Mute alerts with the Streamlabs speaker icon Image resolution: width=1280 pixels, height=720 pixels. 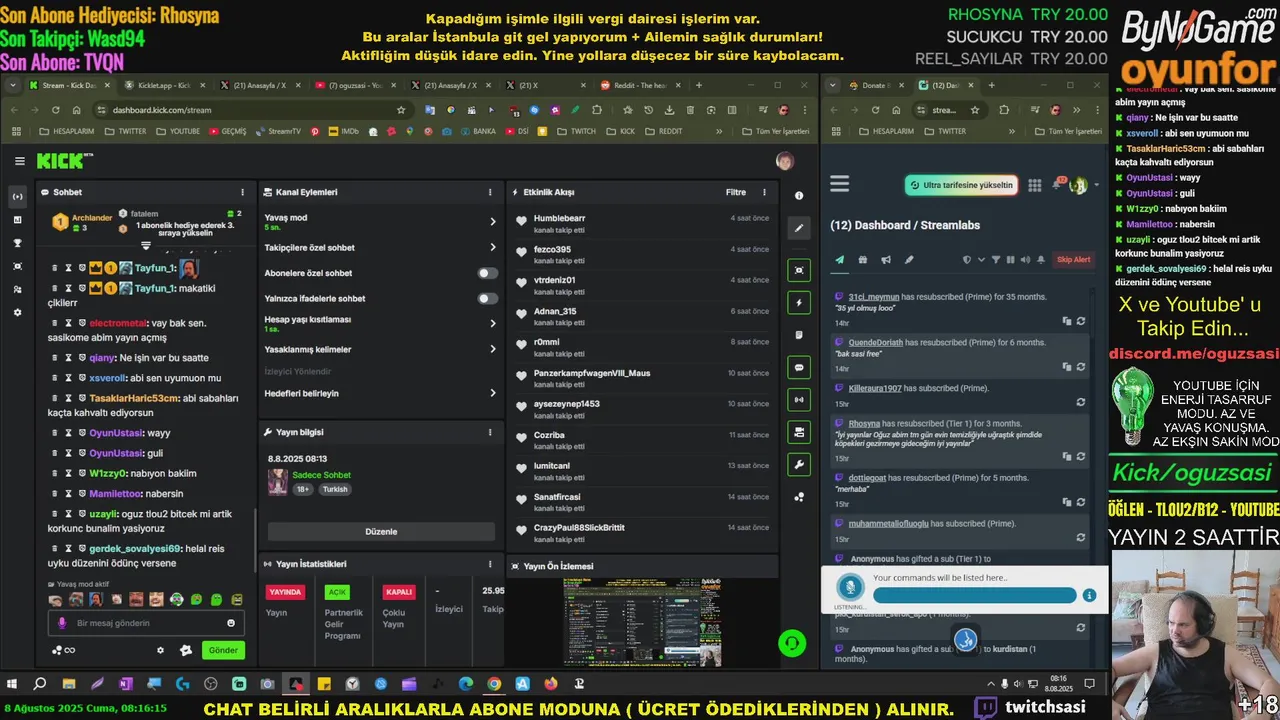coord(1025,260)
